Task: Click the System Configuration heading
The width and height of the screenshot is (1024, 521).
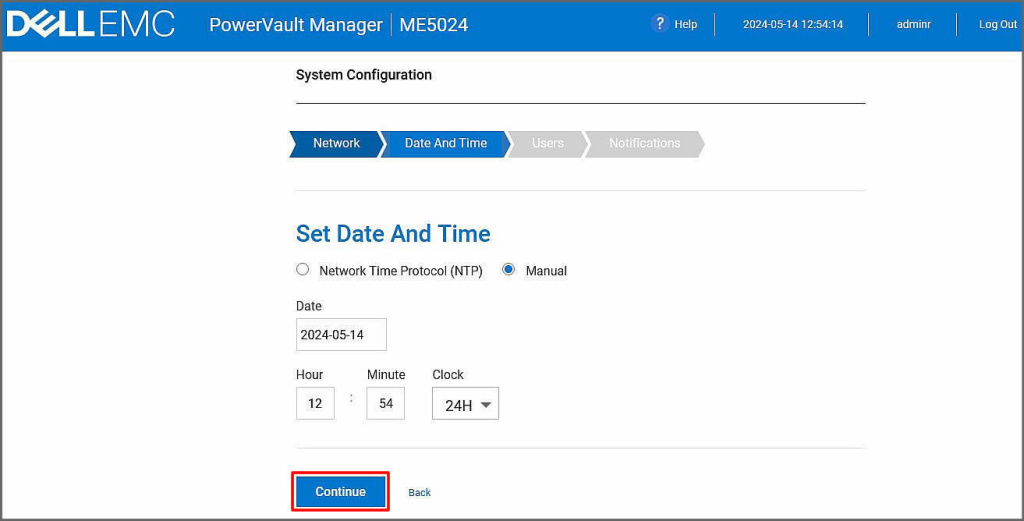Action: click(364, 75)
